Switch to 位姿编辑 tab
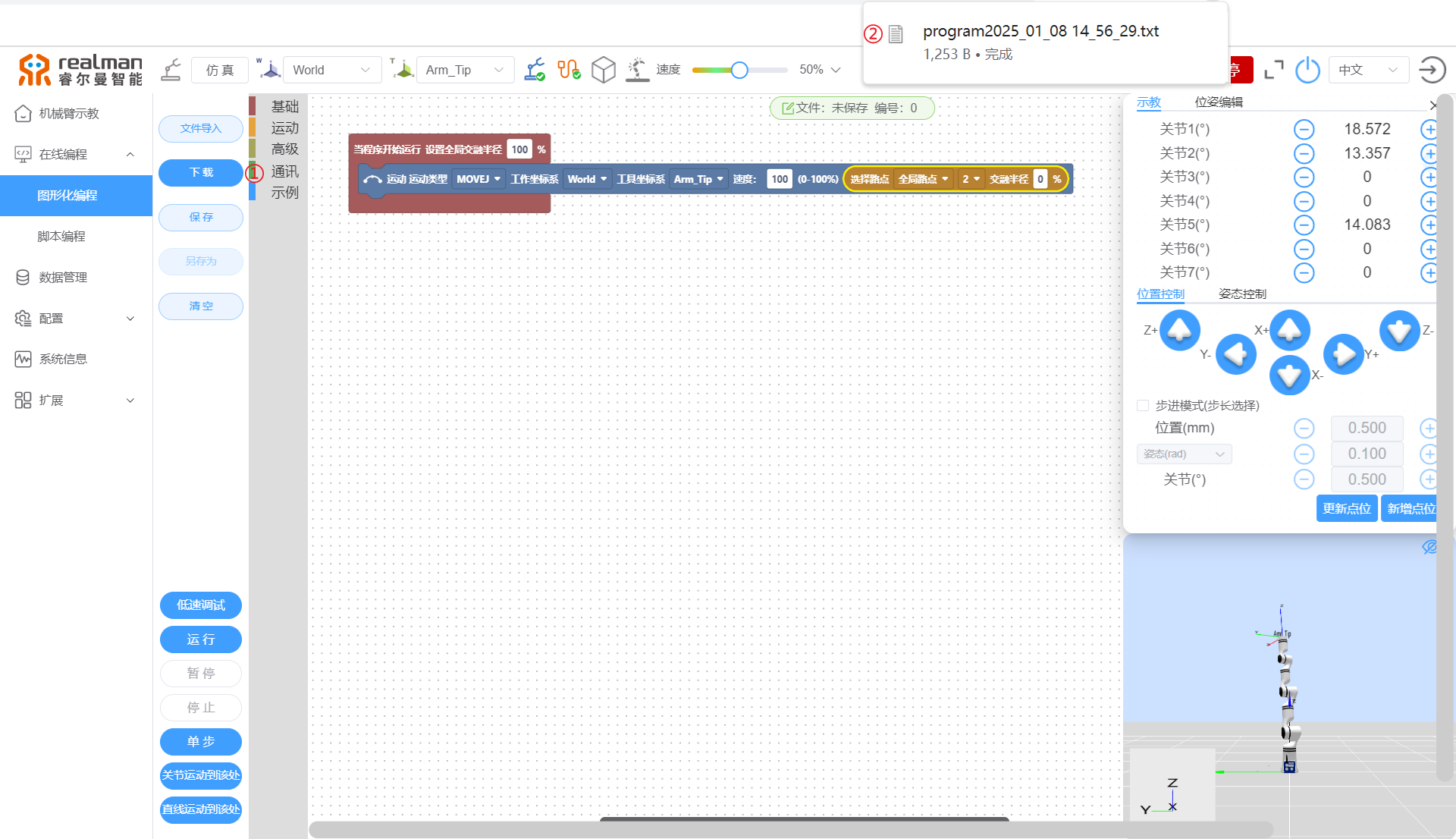Screen dimensions: 1456x839 click(1219, 102)
